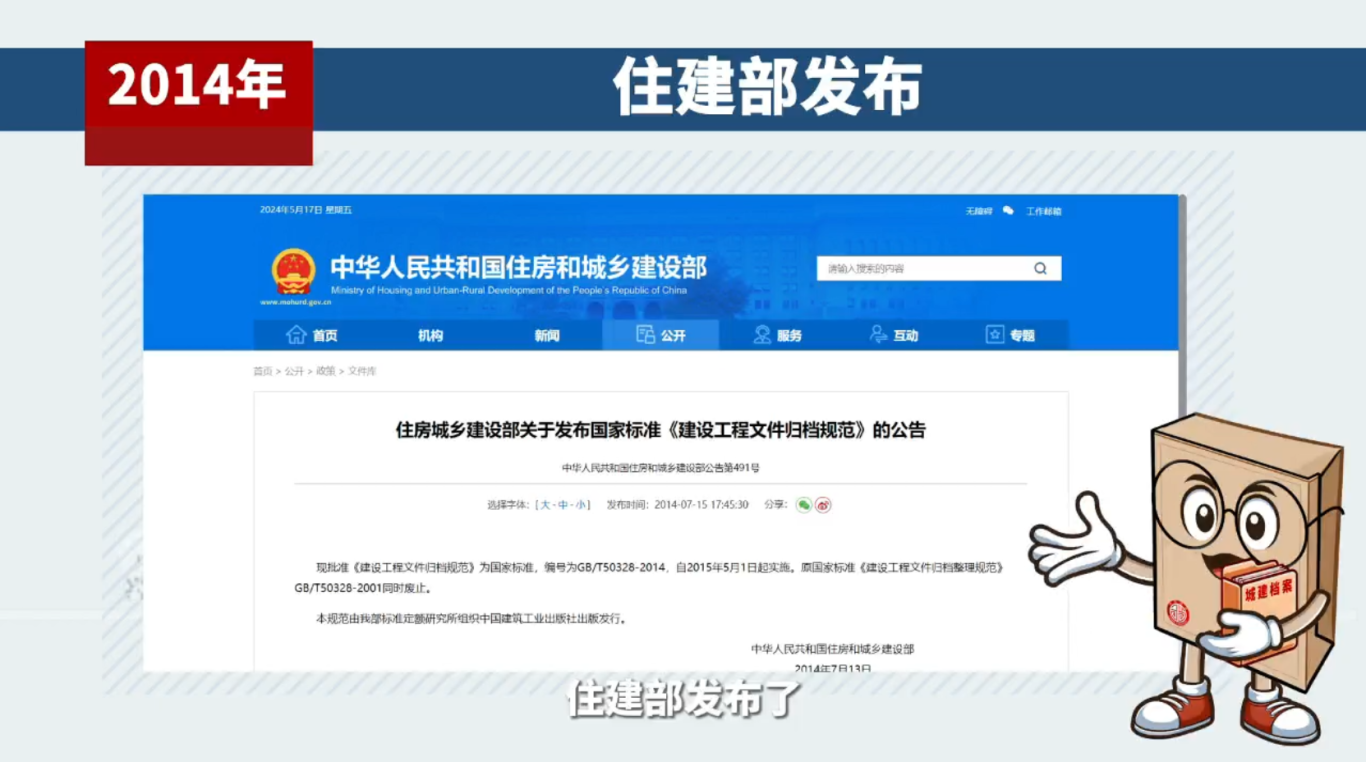Click the chat bubble icon in the top bar

coord(1008,211)
